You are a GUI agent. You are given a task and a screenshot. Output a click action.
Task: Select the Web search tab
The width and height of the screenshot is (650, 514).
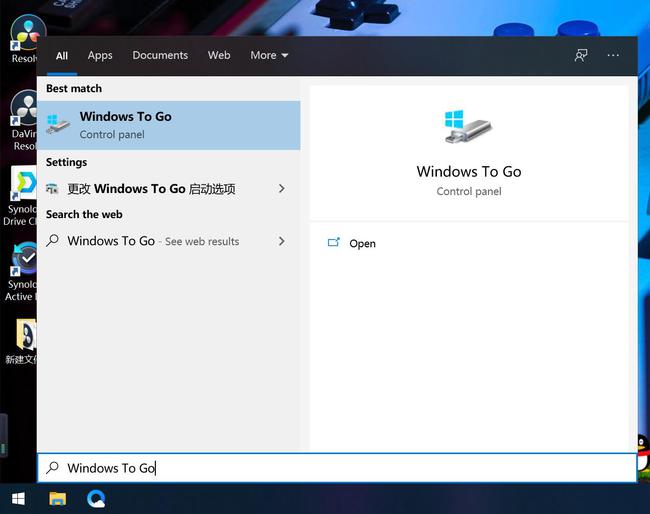pos(219,55)
